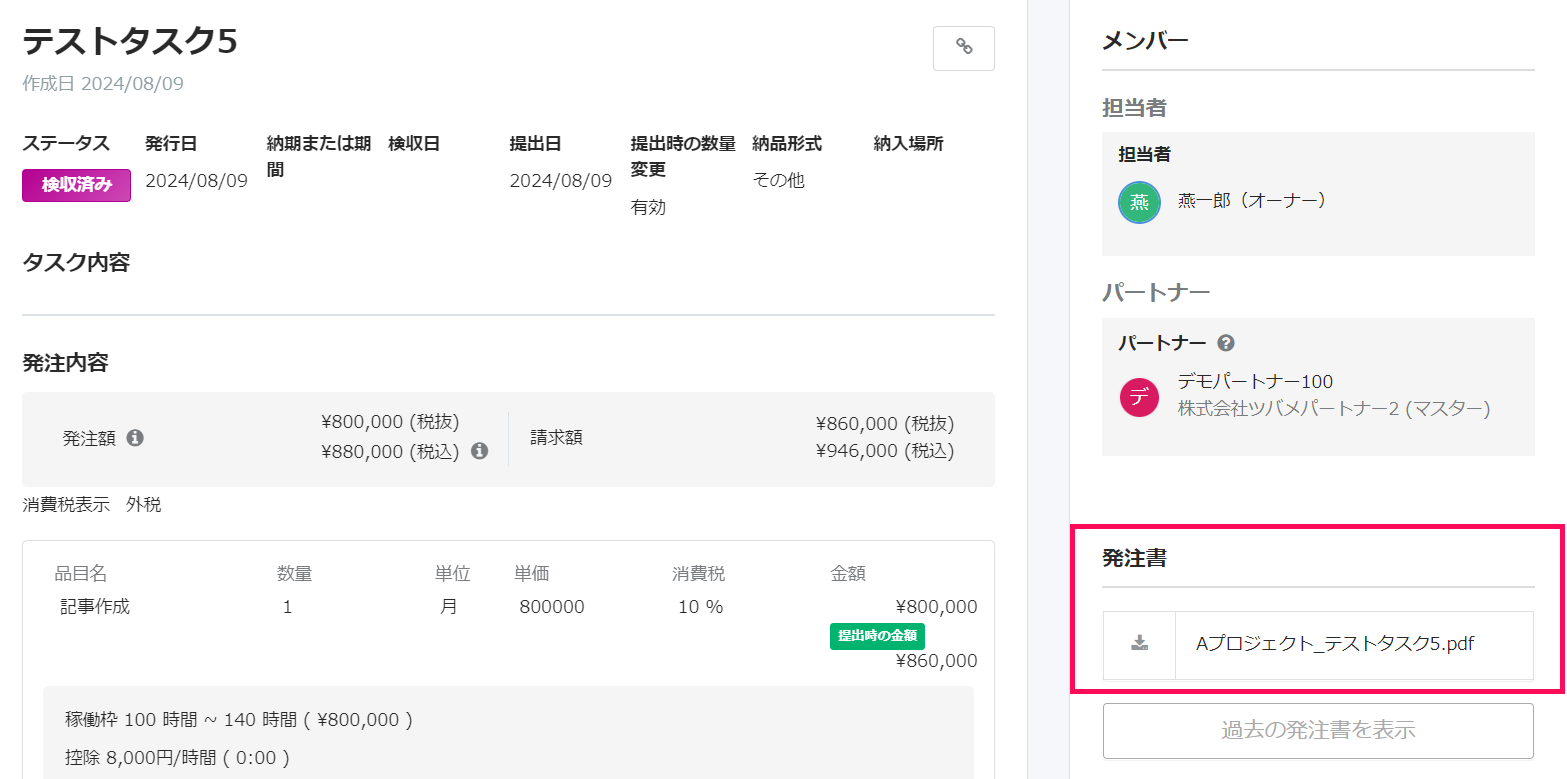
Task: Click unit price 800000
Action: 552,607
